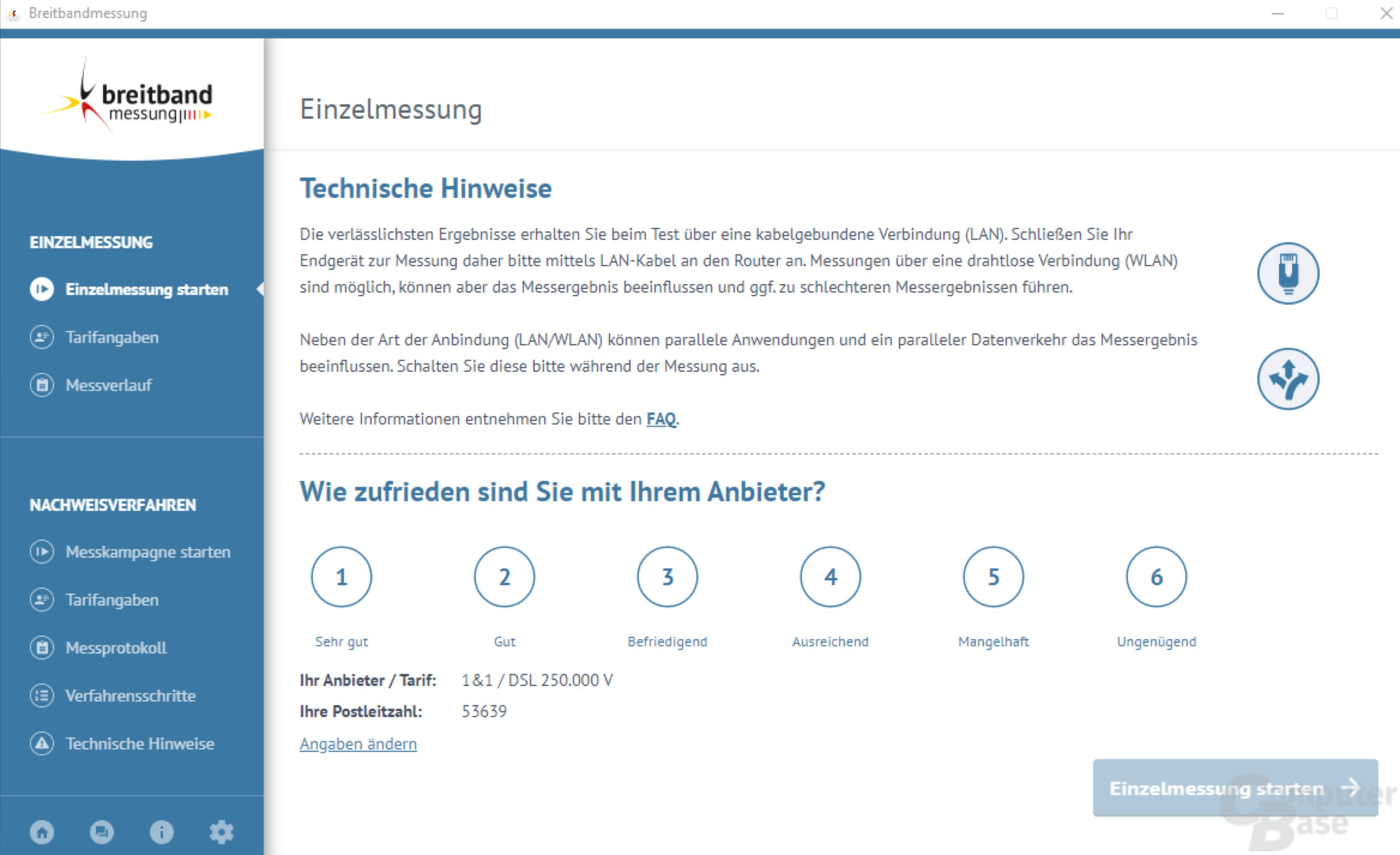The width and height of the screenshot is (1400, 855).
Task: Open Tarifangaben under Einzelmessung
Action: coord(112,338)
